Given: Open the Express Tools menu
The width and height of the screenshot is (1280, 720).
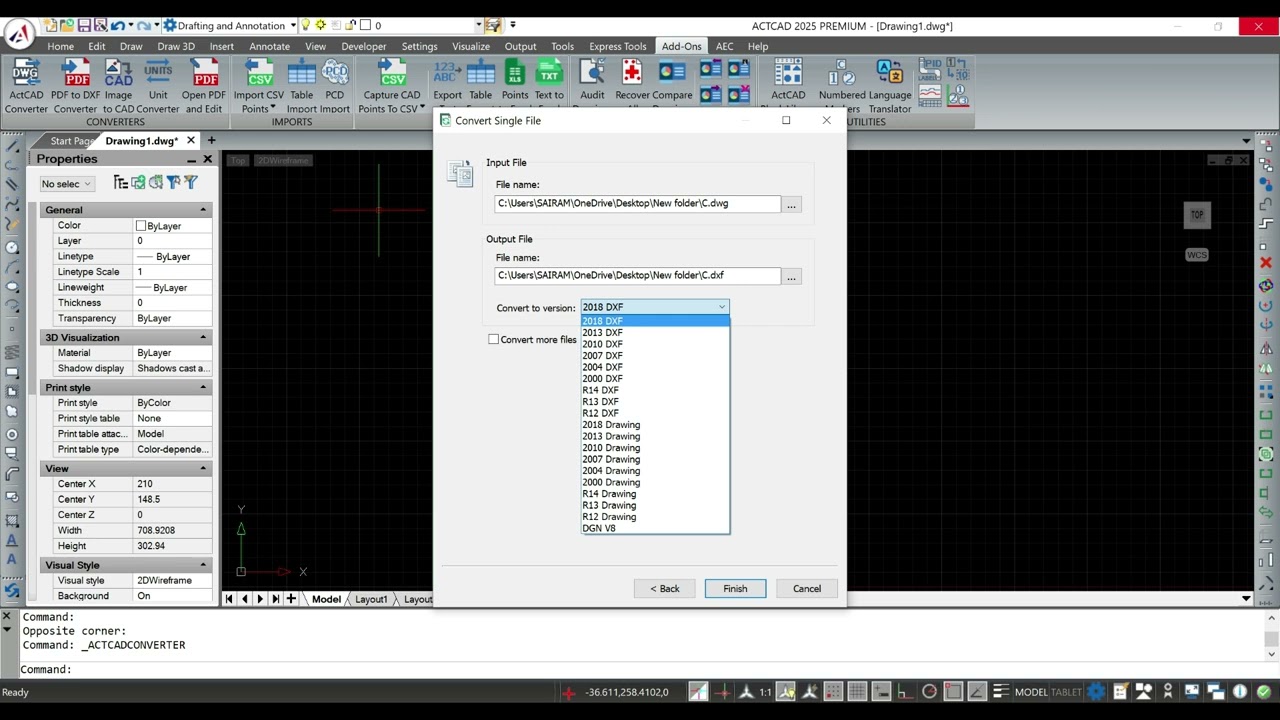Looking at the screenshot, I should (x=617, y=46).
